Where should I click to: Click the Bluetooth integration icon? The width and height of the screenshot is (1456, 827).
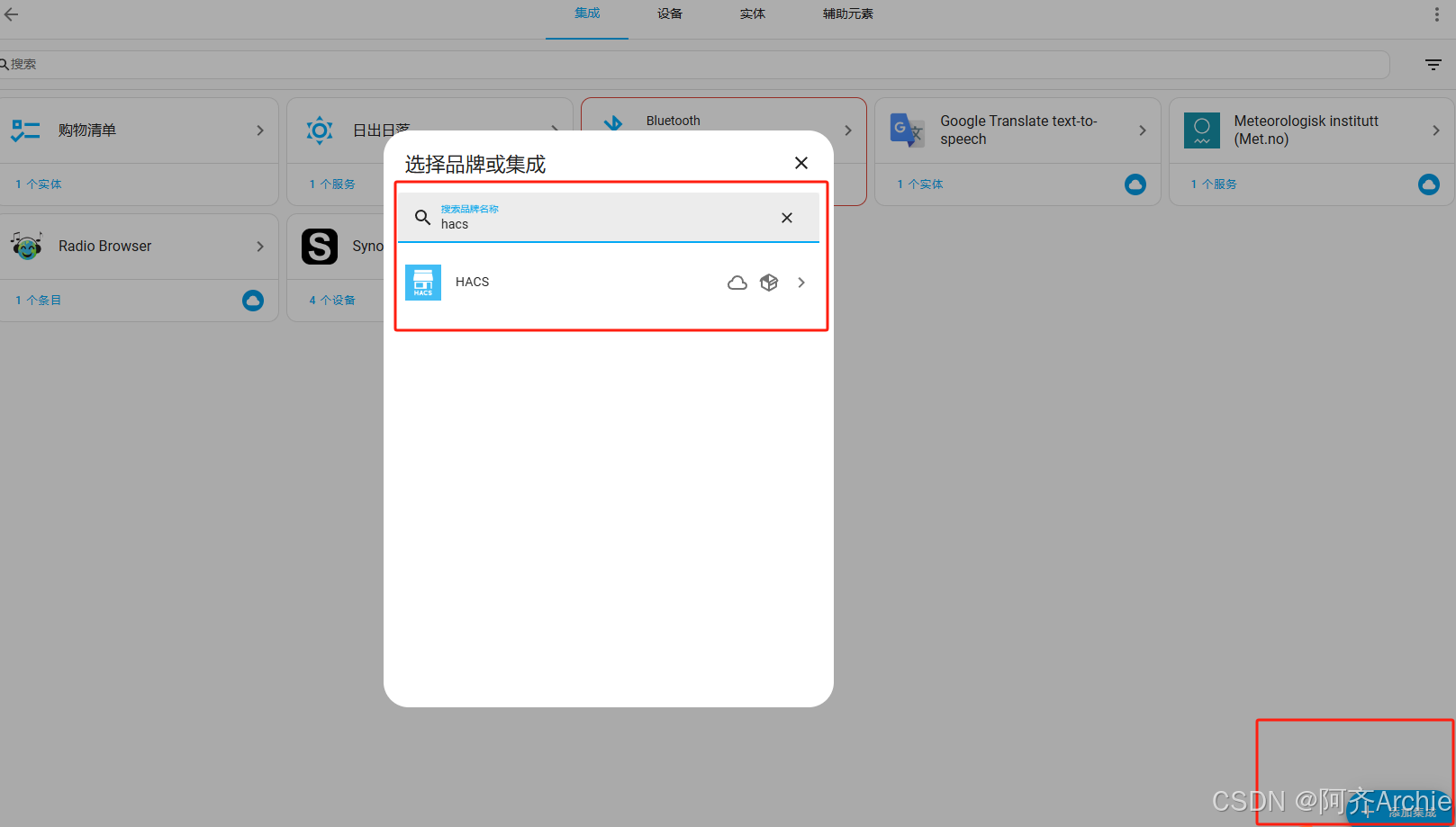613,123
